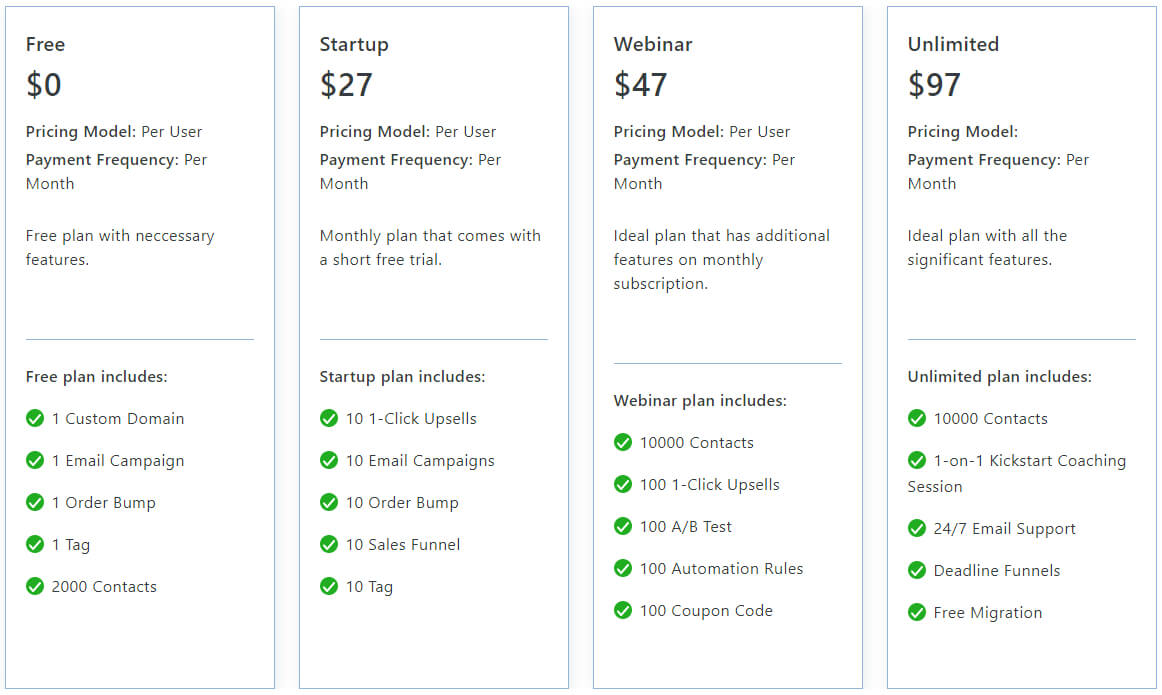Click the $97 price on Unlimited plan
Screen dimensions: 1162x695
[933, 85]
